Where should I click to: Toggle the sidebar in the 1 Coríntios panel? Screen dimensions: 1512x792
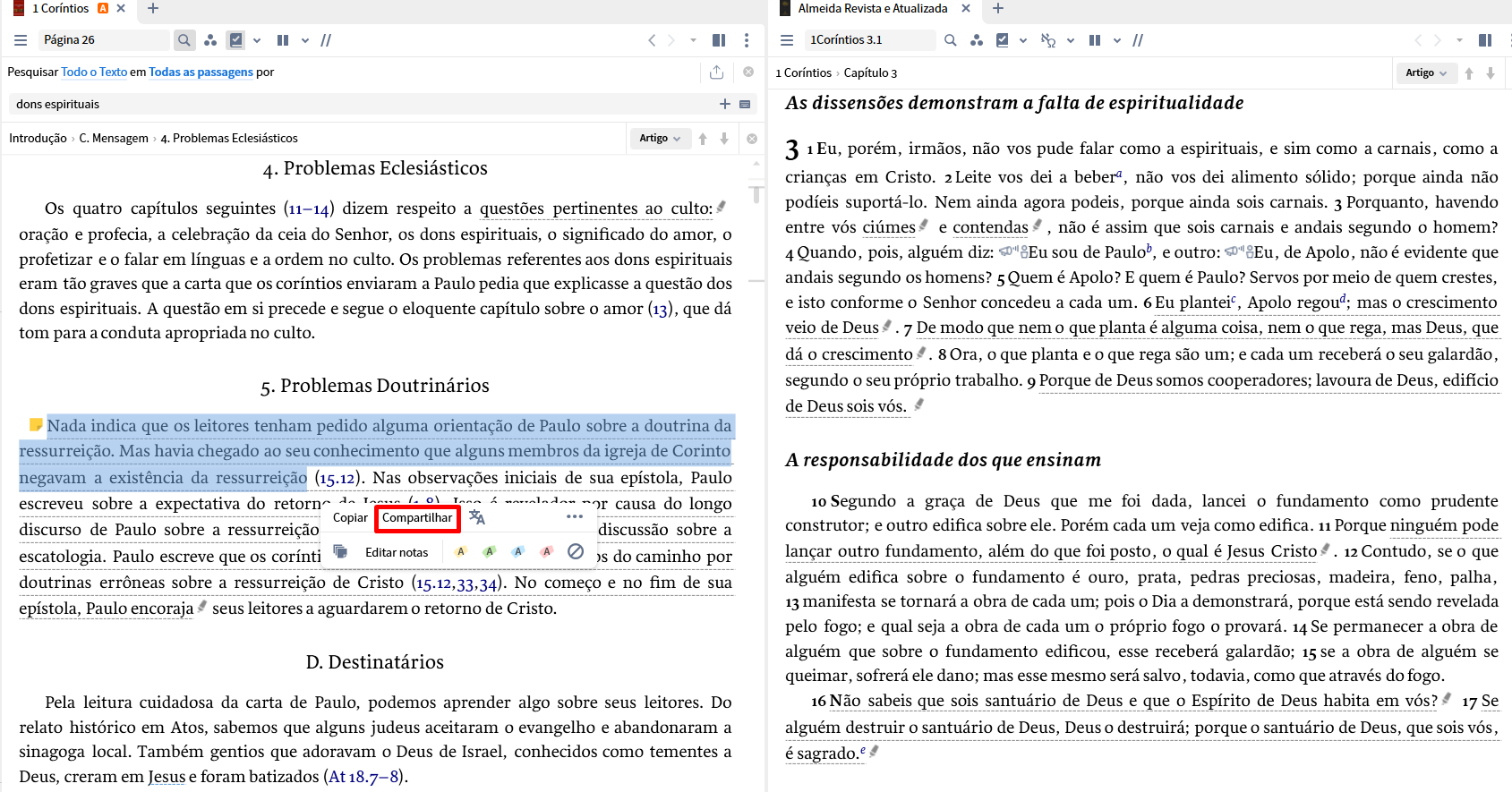(x=719, y=40)
